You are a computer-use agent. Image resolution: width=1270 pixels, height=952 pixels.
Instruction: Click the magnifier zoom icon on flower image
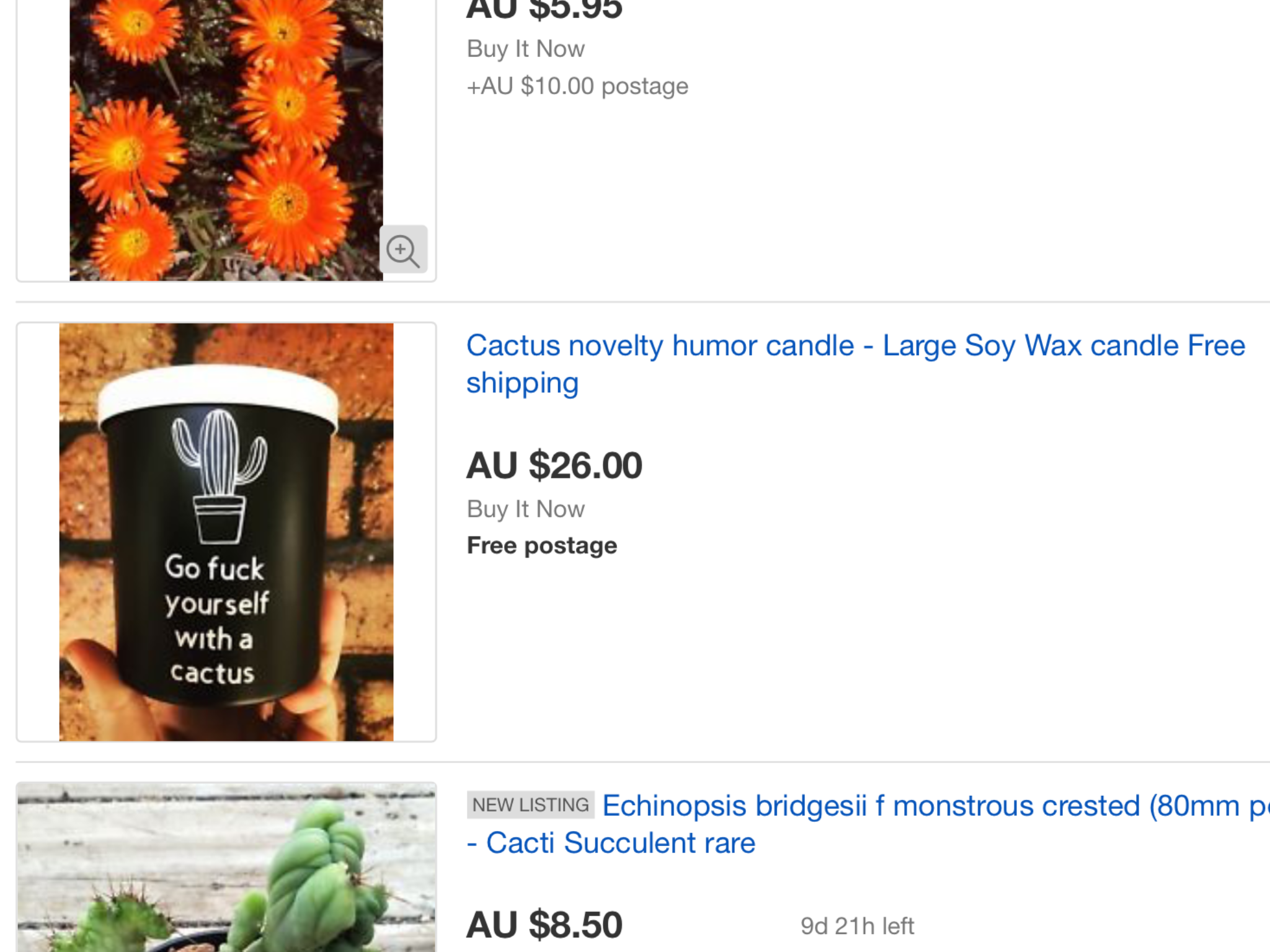[x=403, y=250]
